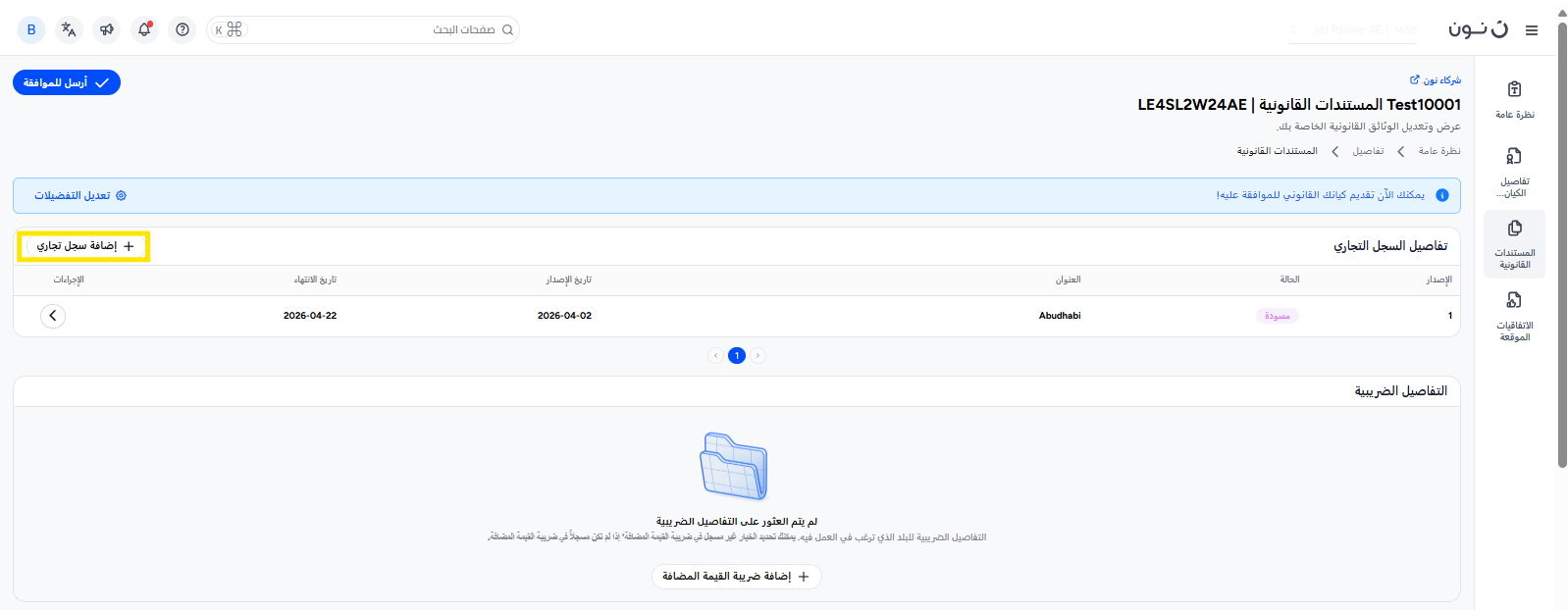
Task: Open تفاصيل الكيان in the sidebar
Action: 1515,173
